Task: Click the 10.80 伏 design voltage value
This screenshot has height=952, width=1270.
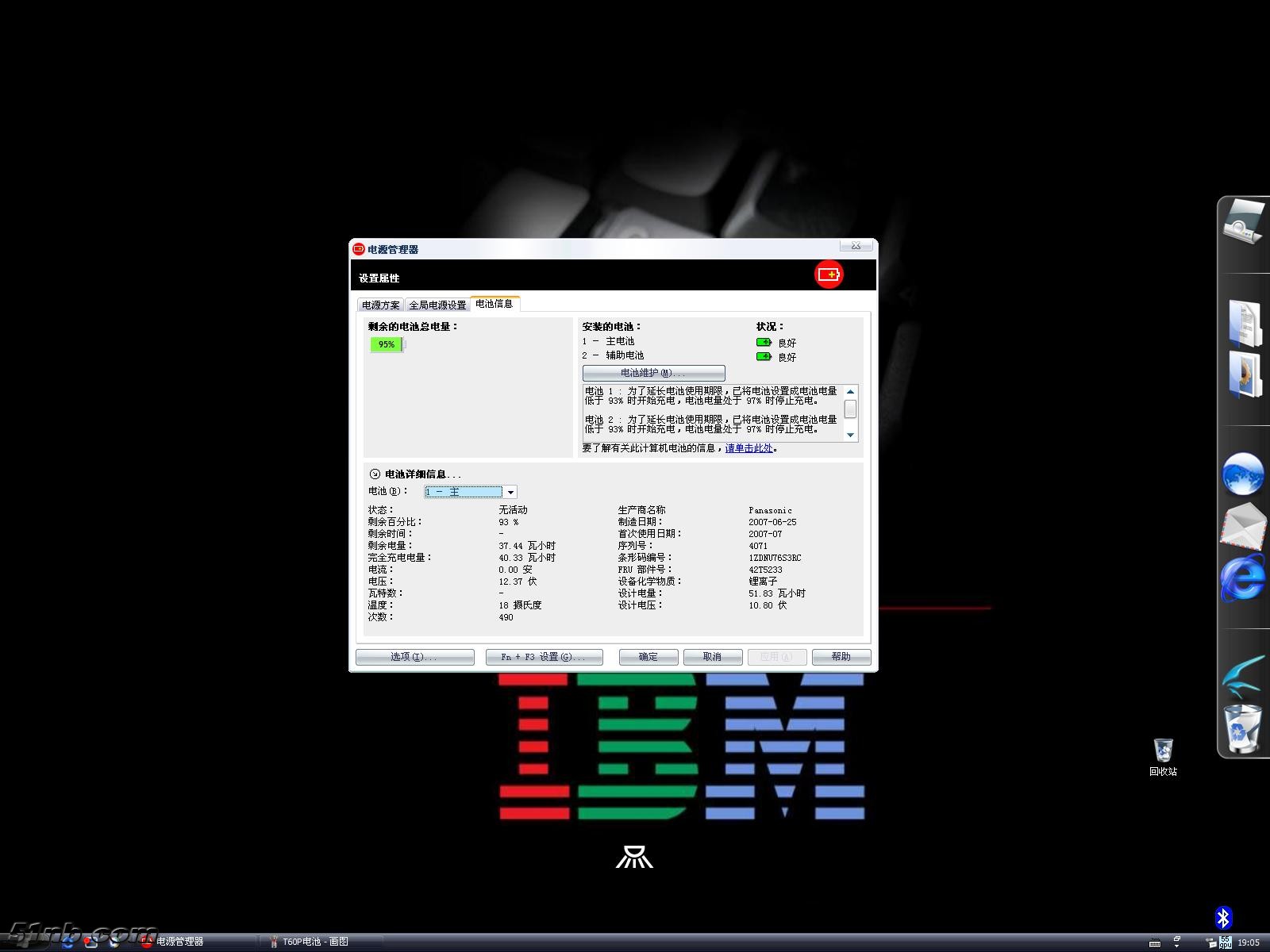Action: point(768,605)
